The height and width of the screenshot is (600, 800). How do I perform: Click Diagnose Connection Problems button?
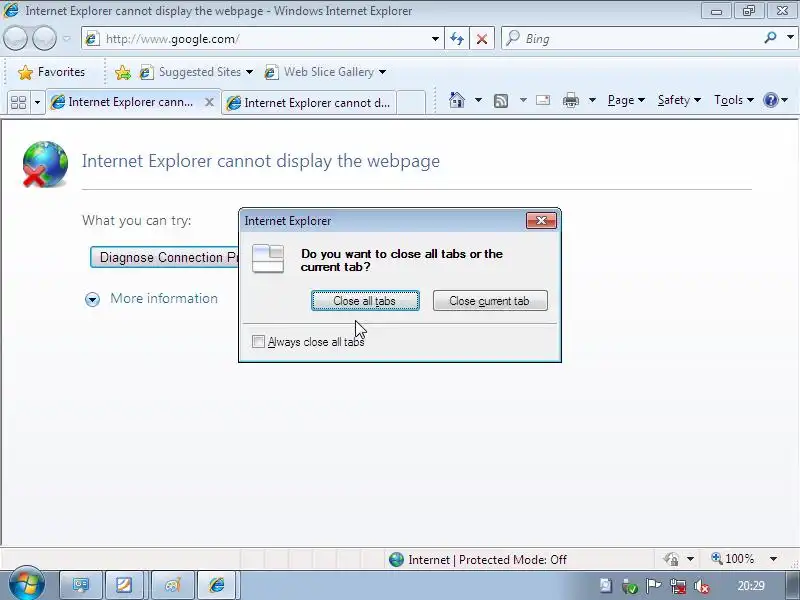coord(164,257)
